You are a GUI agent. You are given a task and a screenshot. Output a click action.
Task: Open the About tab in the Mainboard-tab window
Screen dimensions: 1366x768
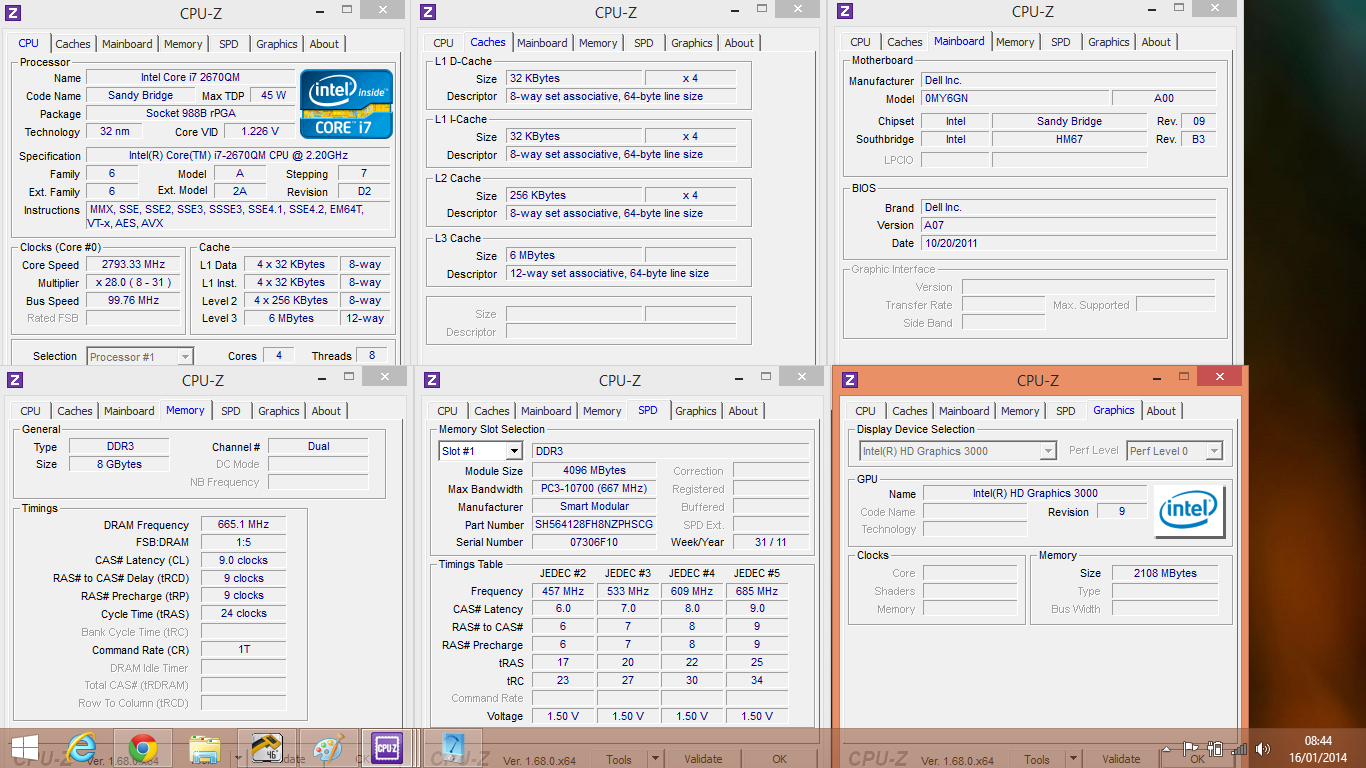click(x=1156, y=42)
